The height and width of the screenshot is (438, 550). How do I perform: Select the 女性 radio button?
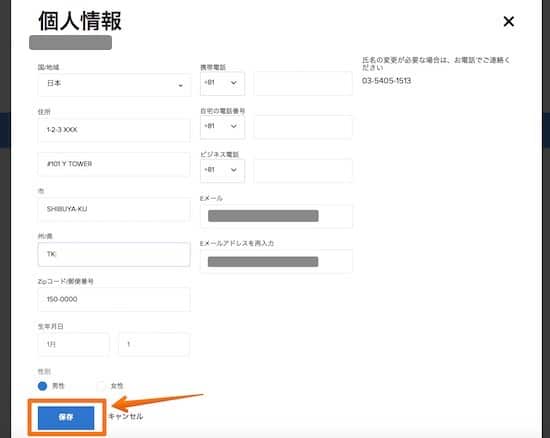tap(101, 386)
